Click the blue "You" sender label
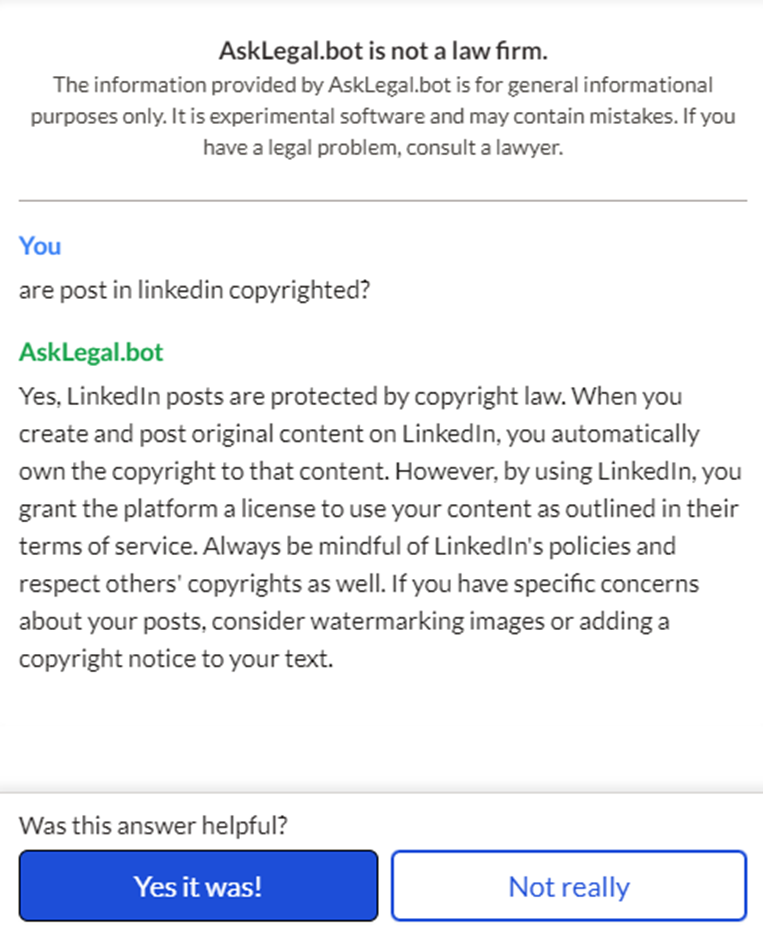This screenshot has height=931, width=763. (40, 245)
